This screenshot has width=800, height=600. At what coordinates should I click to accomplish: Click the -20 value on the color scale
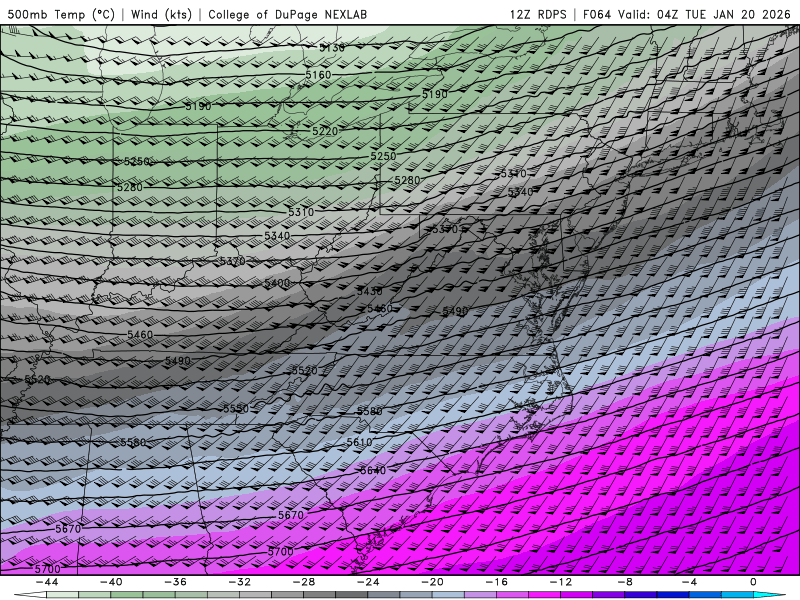(432, 582)
